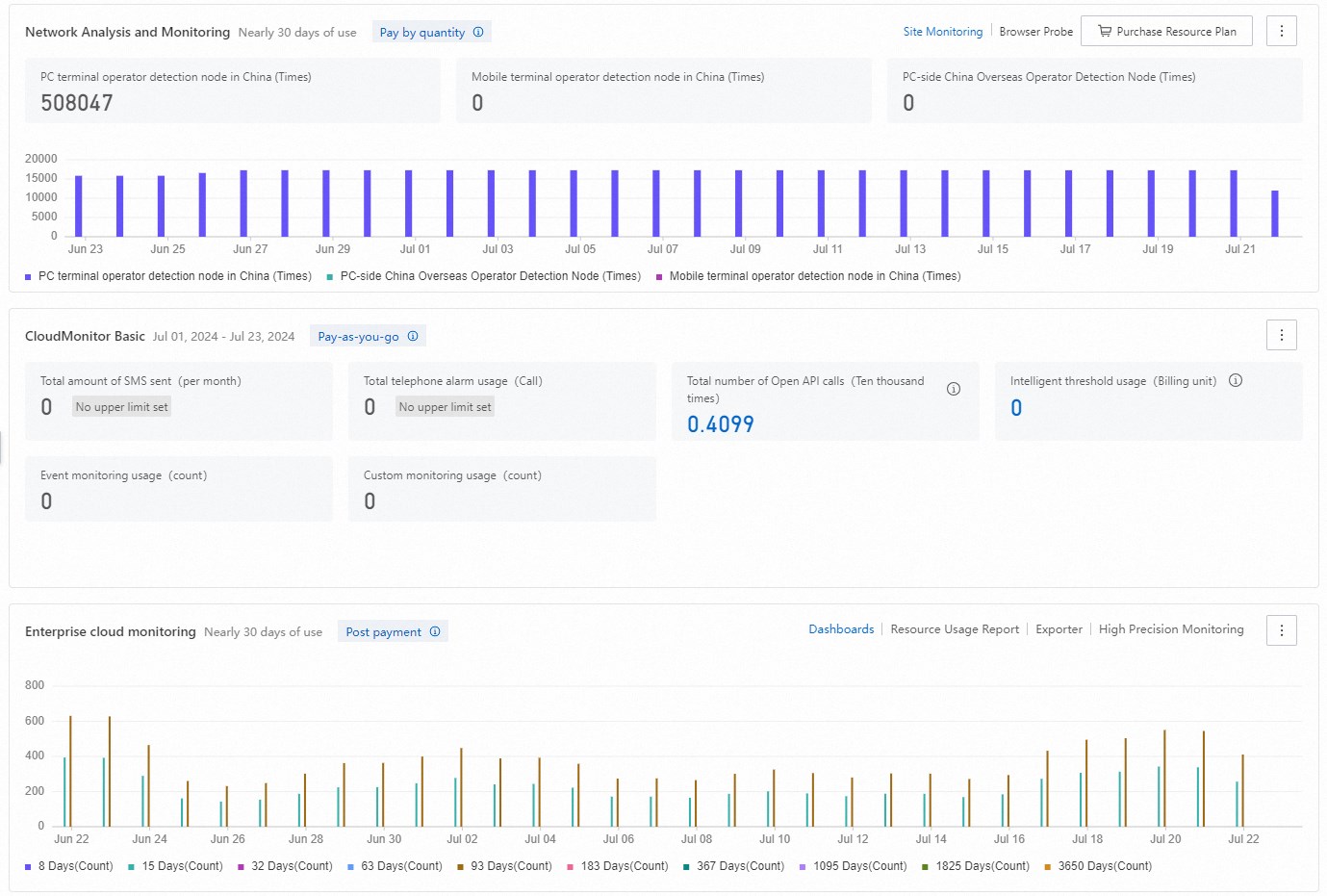Image resolution: width=1327 pixels, height=896 pixels.
Task: Click info icon next to Pay-as-you-go
Action: pos(413,336)
